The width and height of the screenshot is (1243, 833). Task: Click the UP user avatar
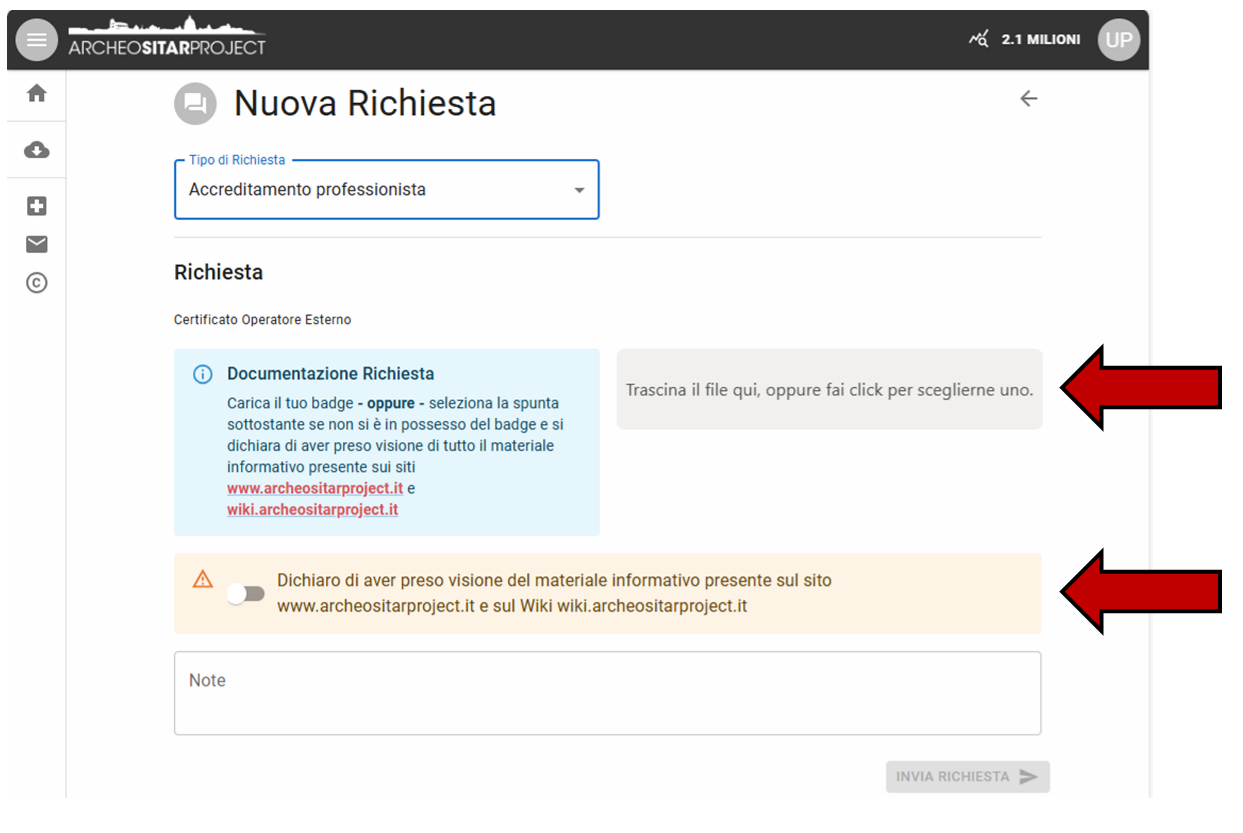point(1118,40)
